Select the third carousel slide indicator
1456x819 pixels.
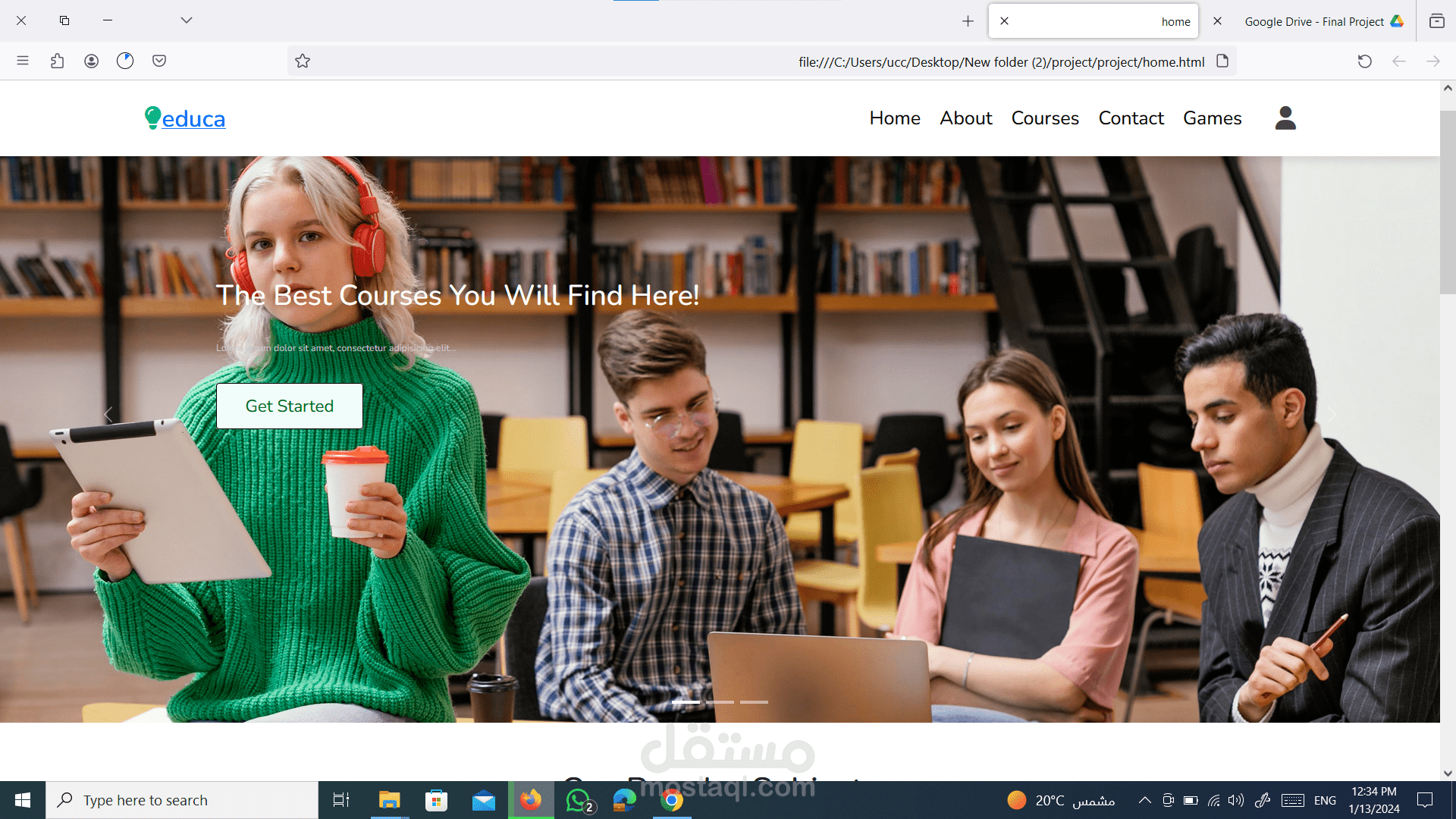point(754,702)
